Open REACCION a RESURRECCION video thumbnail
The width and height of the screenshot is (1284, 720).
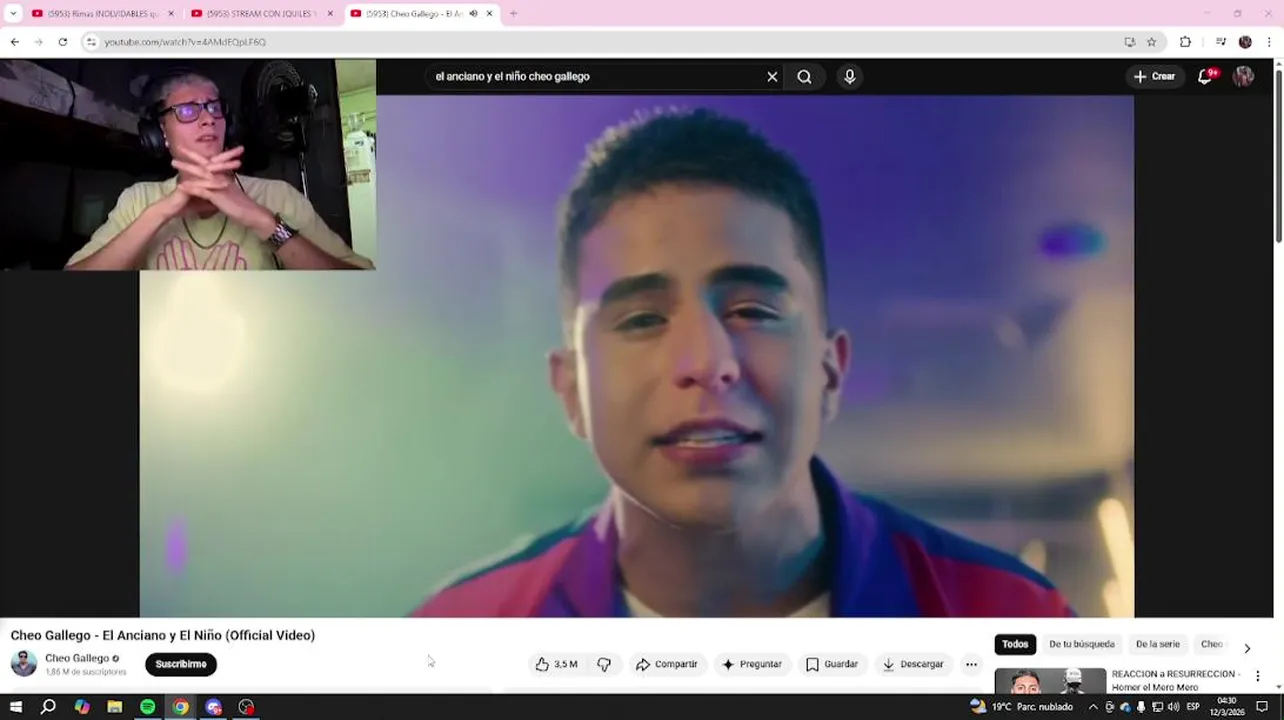pyautogui.click(x=1050, y=680)
